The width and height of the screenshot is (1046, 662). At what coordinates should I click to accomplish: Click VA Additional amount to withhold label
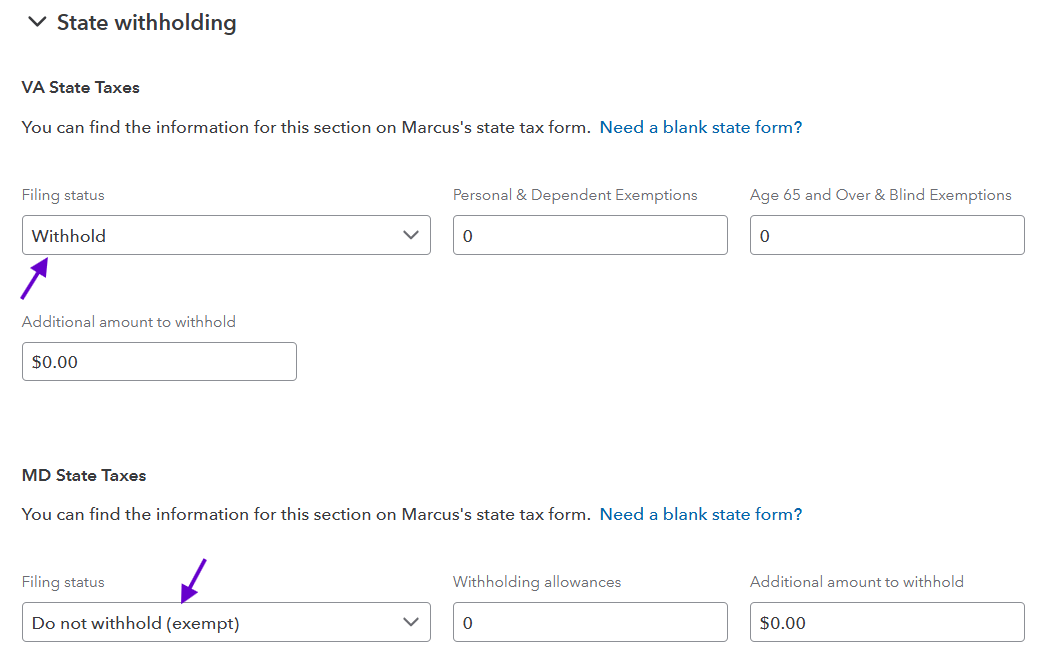pos(129,322)
